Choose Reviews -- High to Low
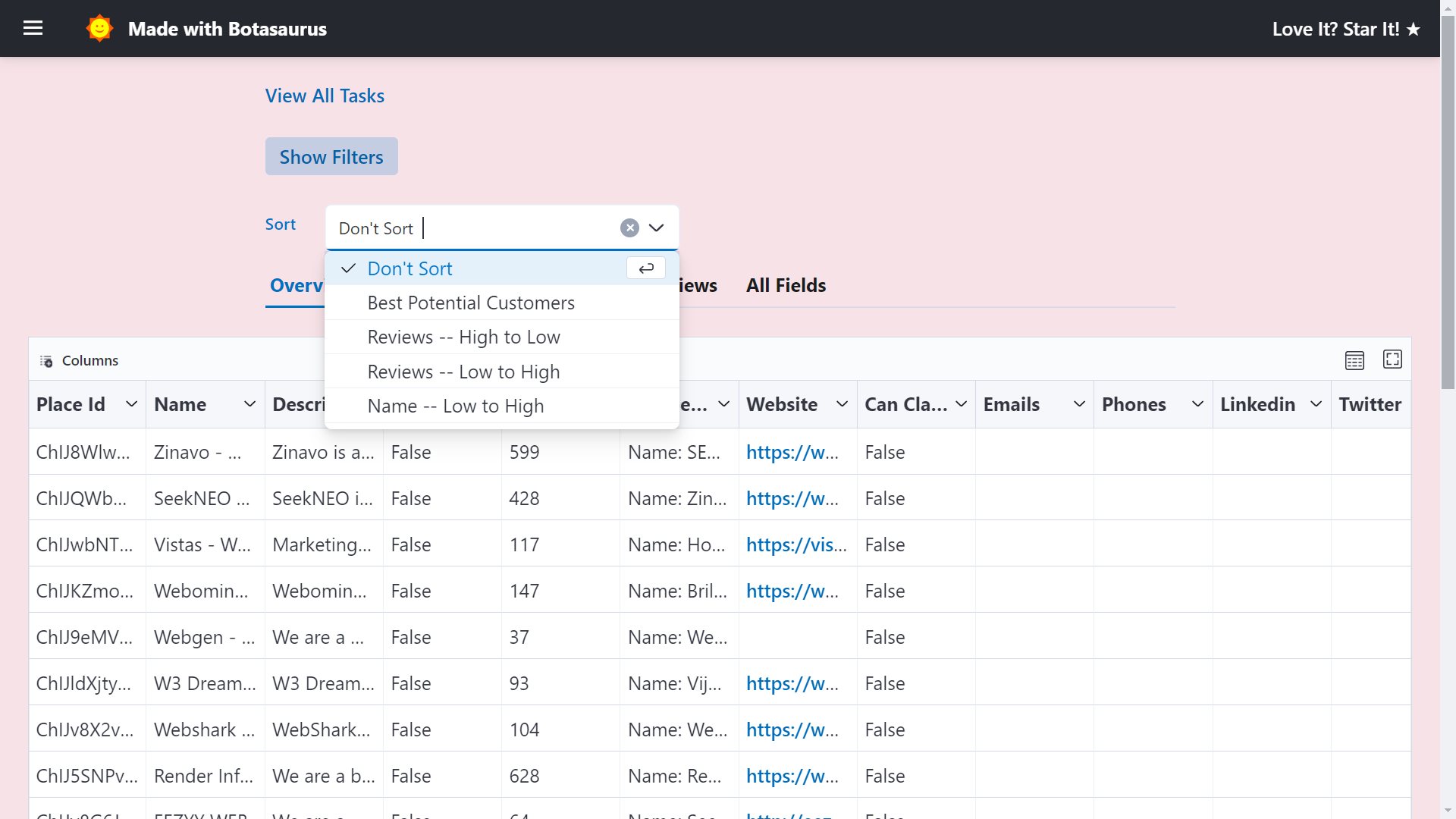The height and width of the screenshot is (819, 1456). click(463, 337)
